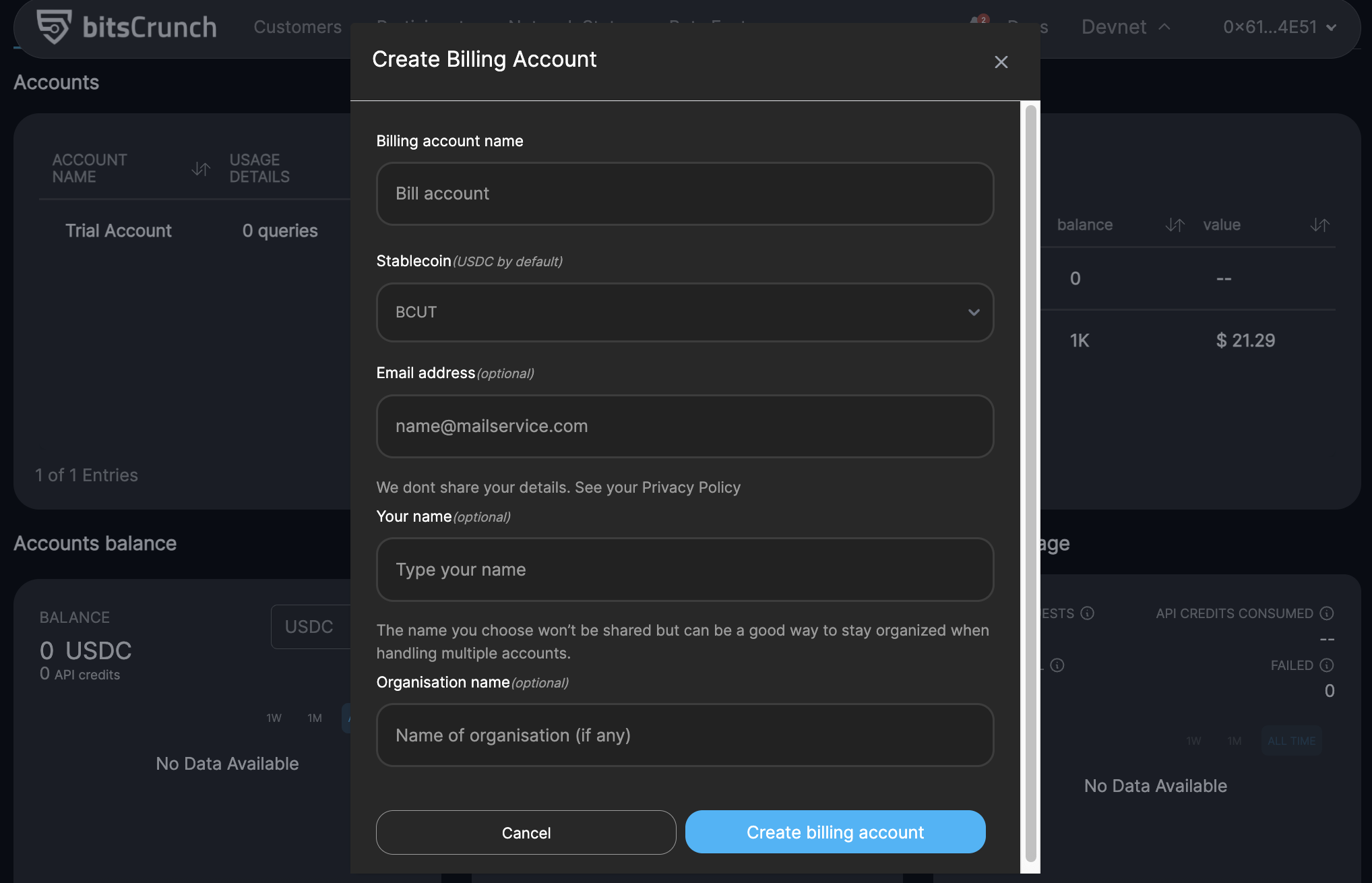Click the 1K balance cell
This screenshot has width=1372, height=883.
pos(1080,340)
